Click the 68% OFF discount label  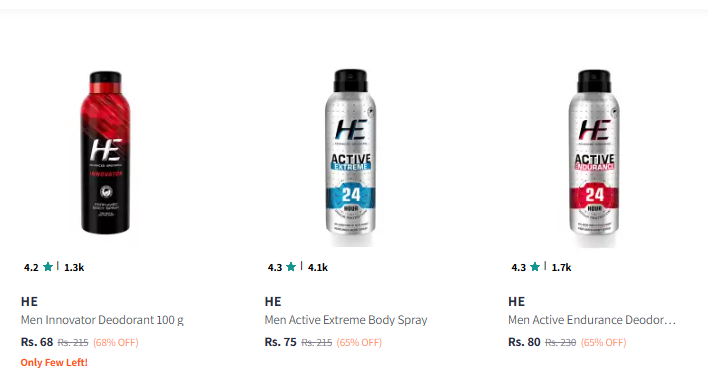pos(116,343)
